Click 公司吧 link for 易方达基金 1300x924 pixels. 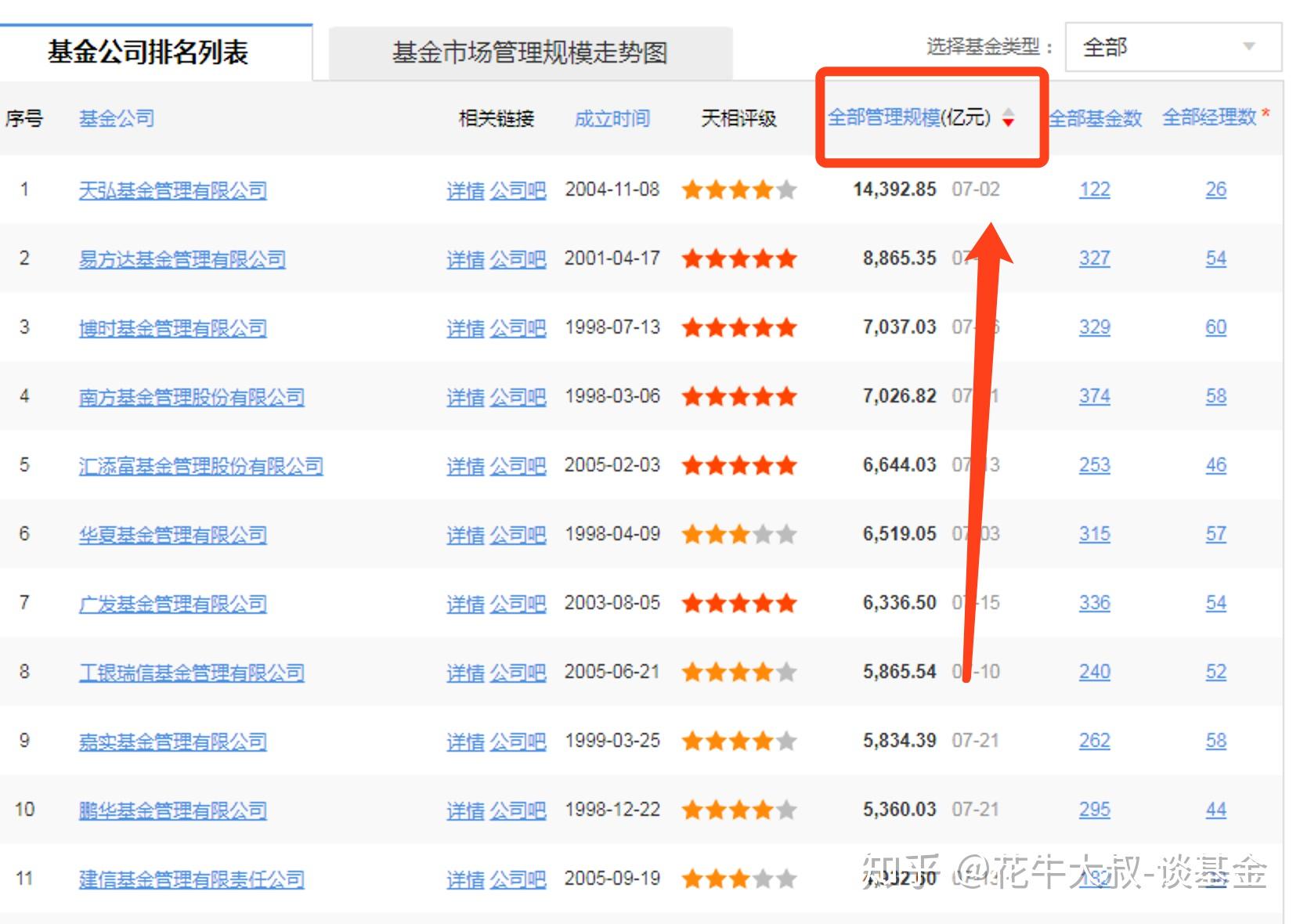click(x=518, y=259)
